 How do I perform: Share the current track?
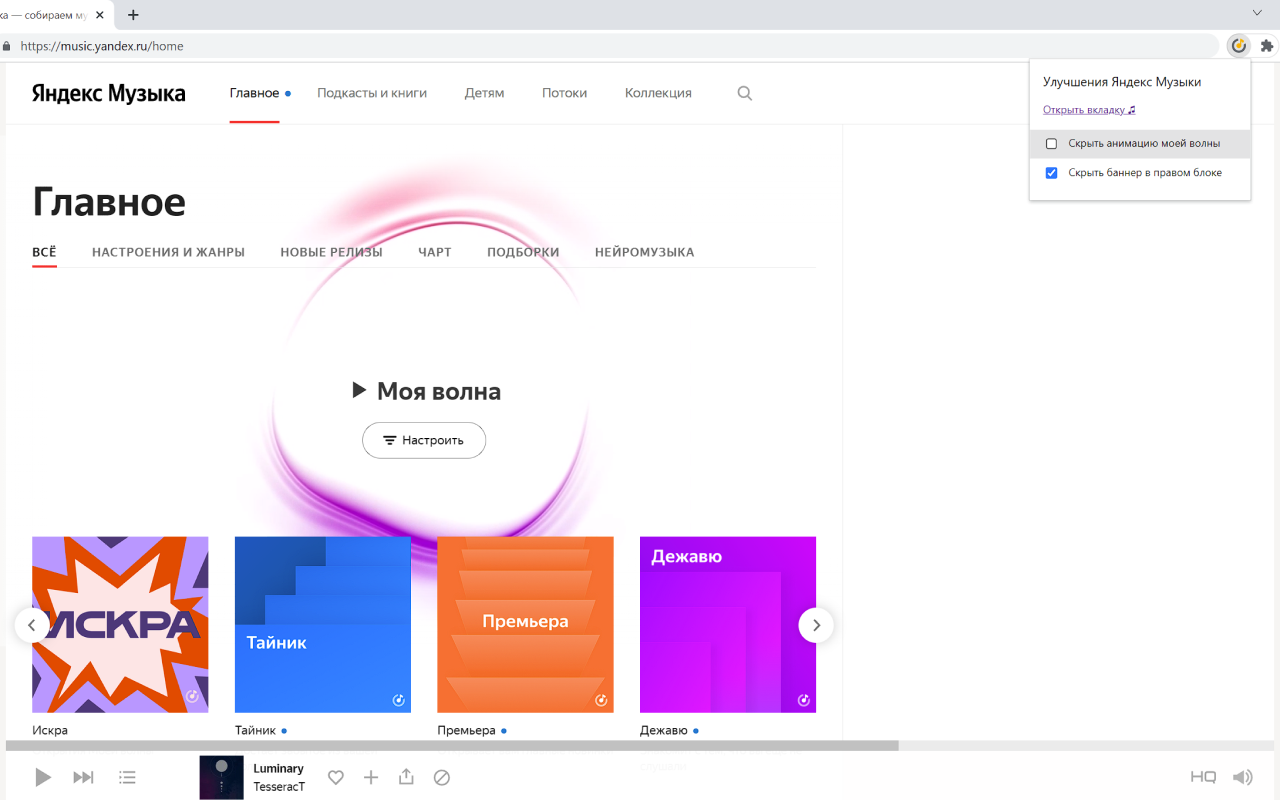point(406,776)
